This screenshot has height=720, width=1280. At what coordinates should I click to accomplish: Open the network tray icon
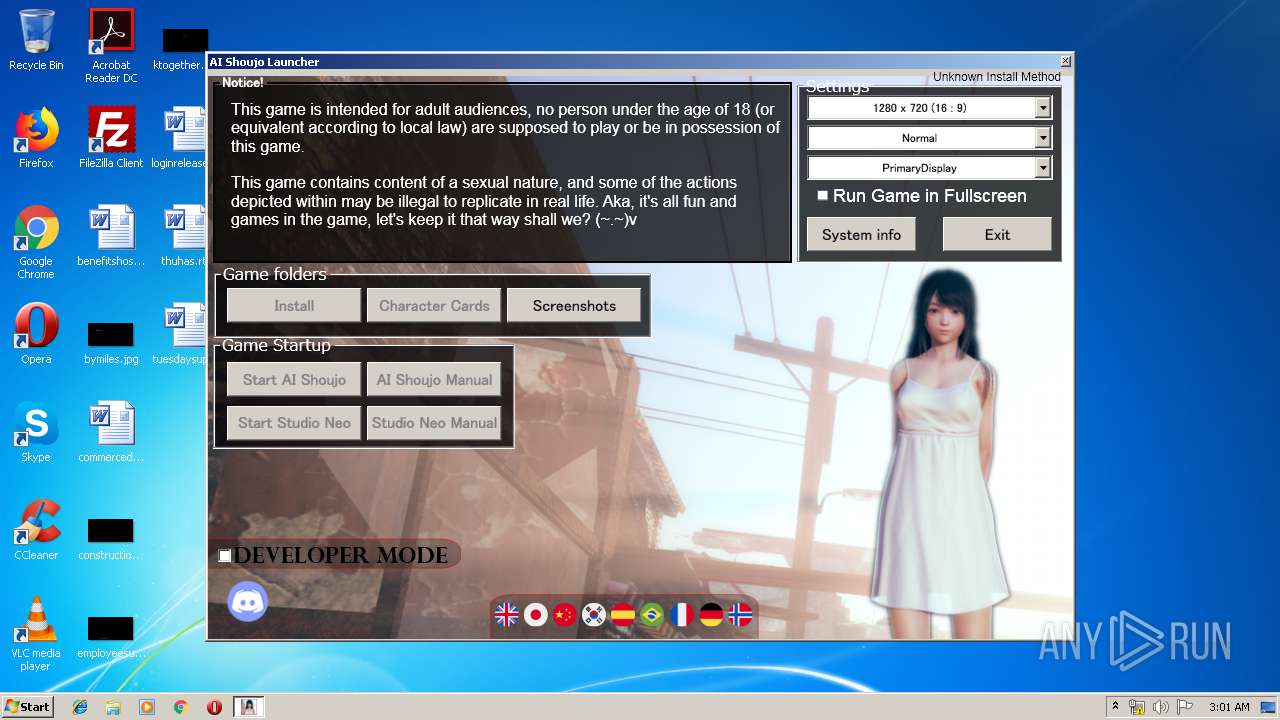pyautogui.click(x=1137, y=707)
